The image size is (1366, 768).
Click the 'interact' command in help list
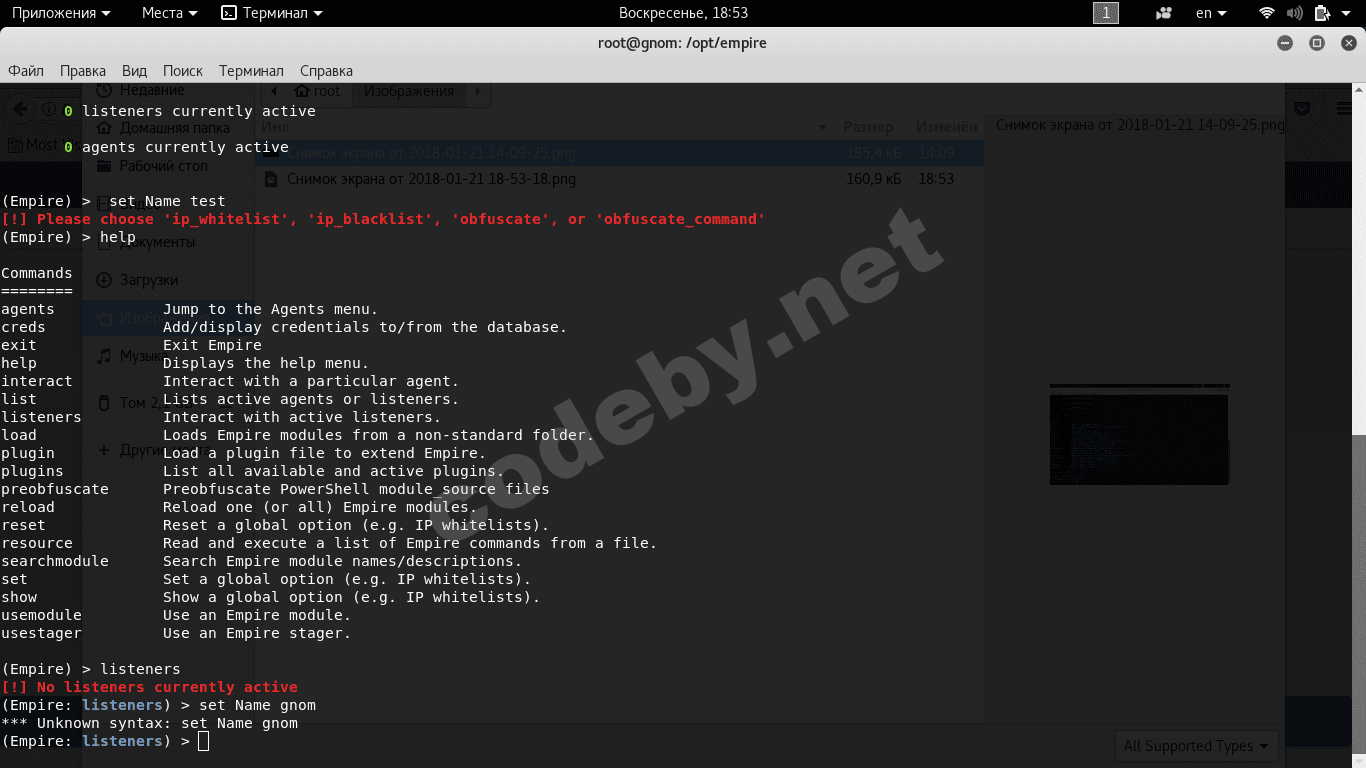coord(37,381)
